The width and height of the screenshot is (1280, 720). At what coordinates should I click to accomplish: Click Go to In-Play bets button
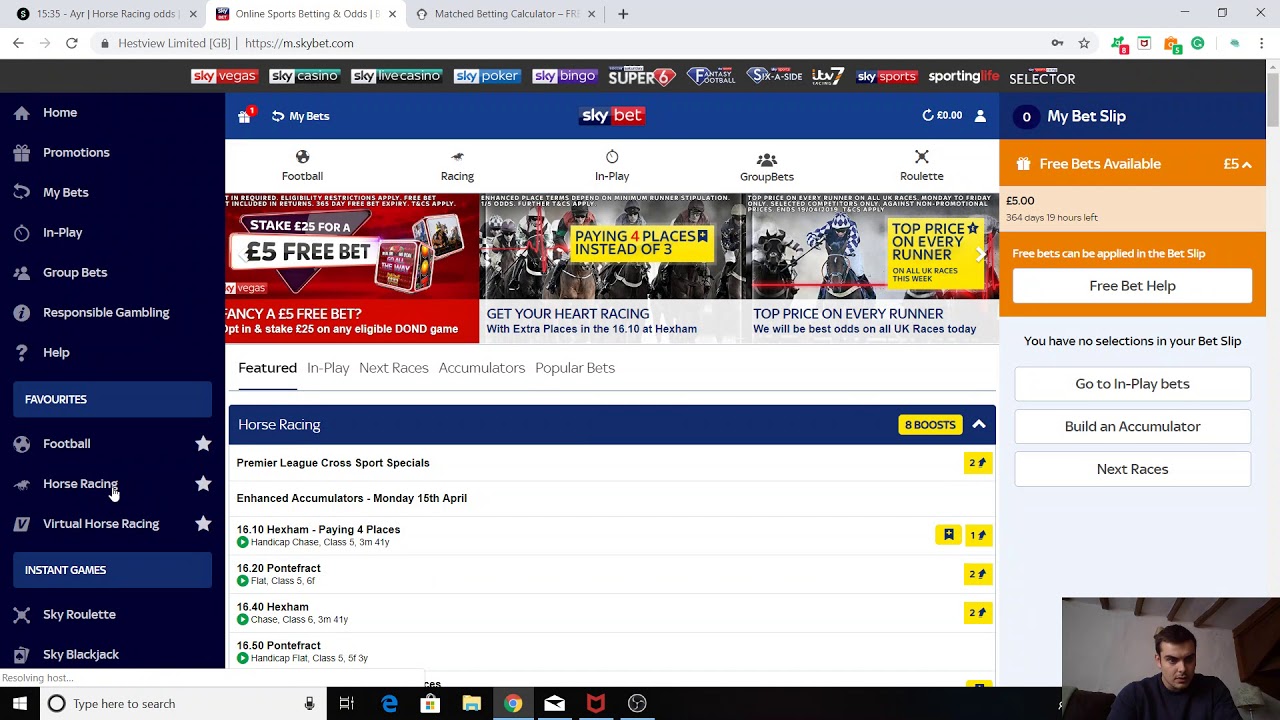click(1132, 384)
